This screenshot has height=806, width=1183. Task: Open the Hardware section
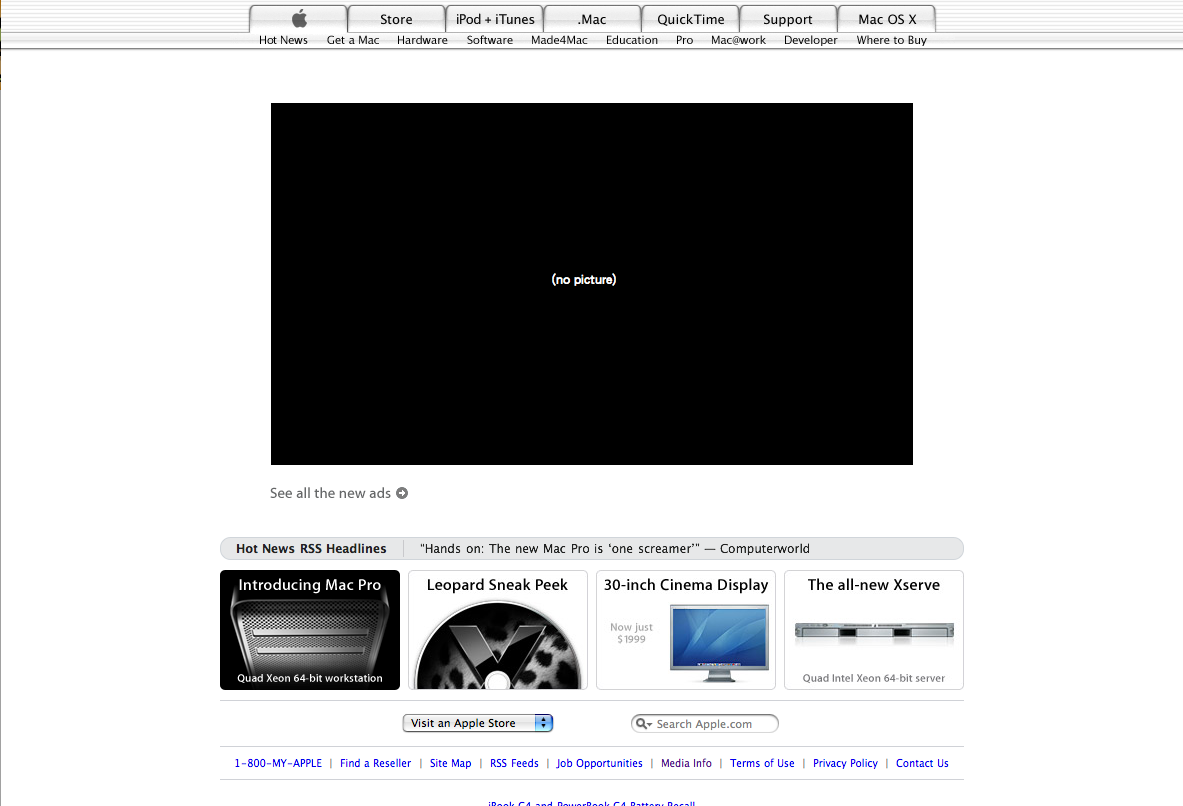[422, 40]
